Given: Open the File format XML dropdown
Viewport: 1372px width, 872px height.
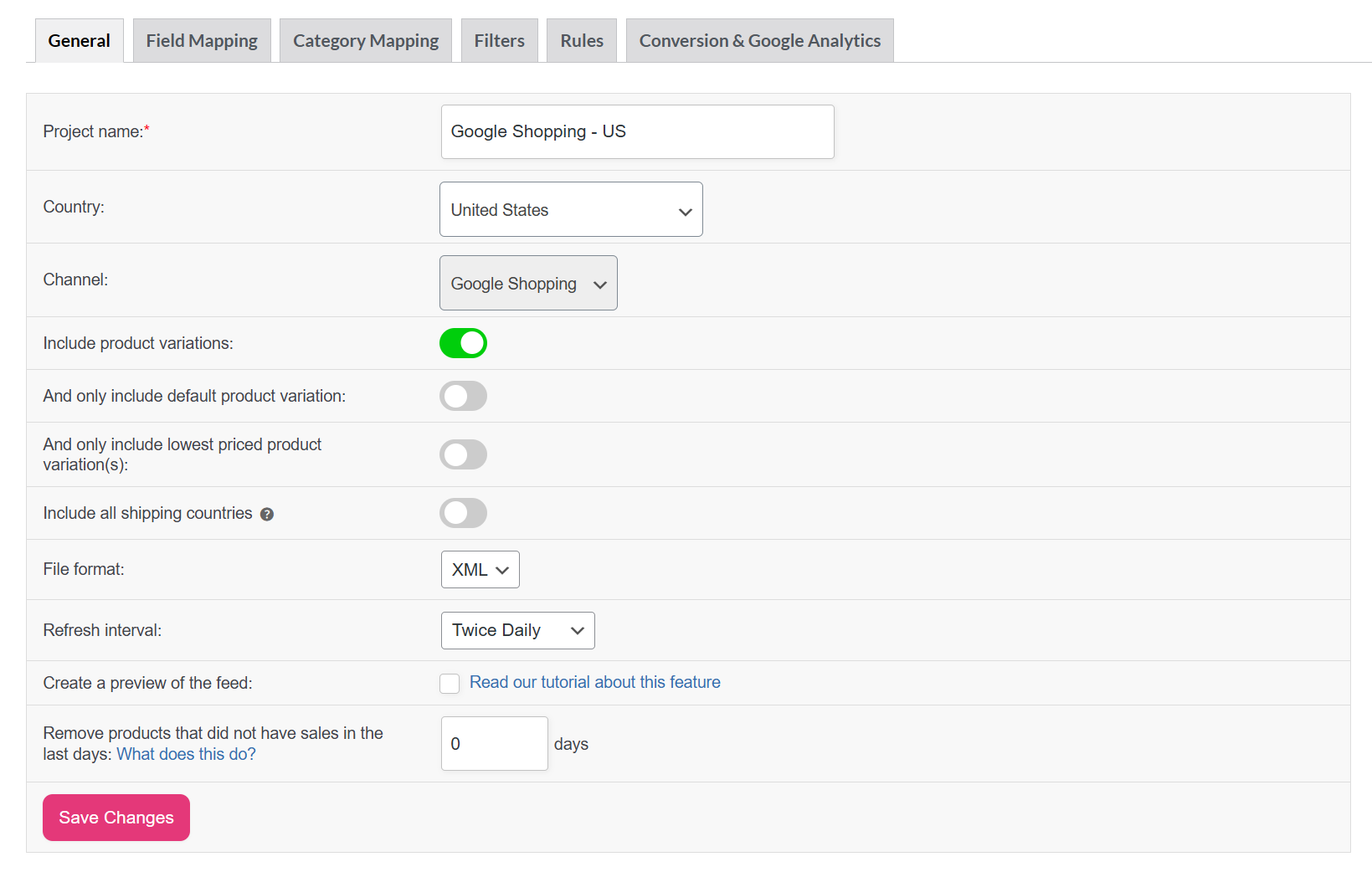Looking at the screenshot, I should click(480, 570).
